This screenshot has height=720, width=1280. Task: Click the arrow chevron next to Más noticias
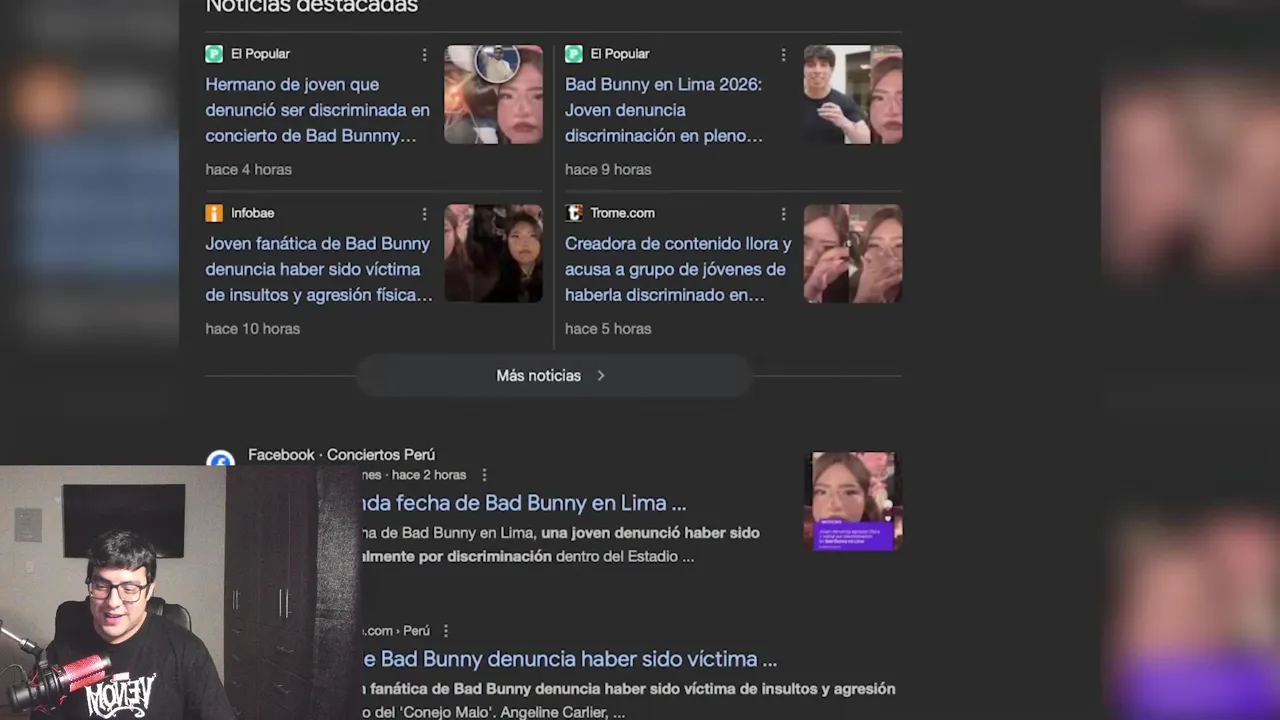601,376
